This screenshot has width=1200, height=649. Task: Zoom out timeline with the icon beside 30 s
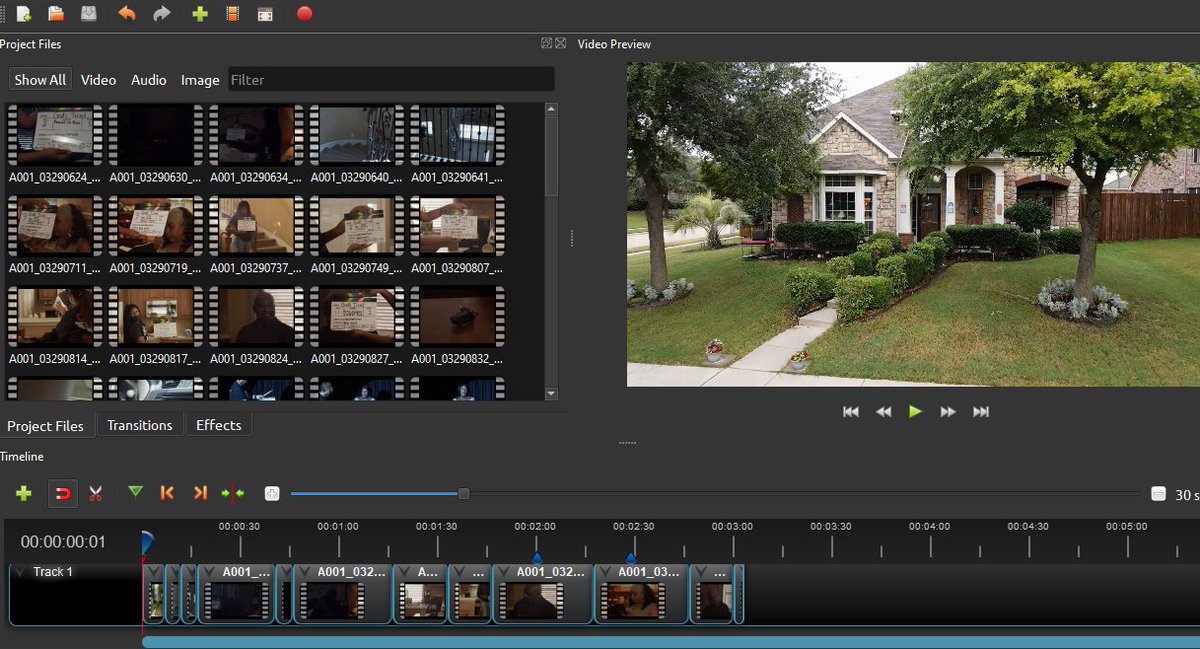pos(1158,494)
